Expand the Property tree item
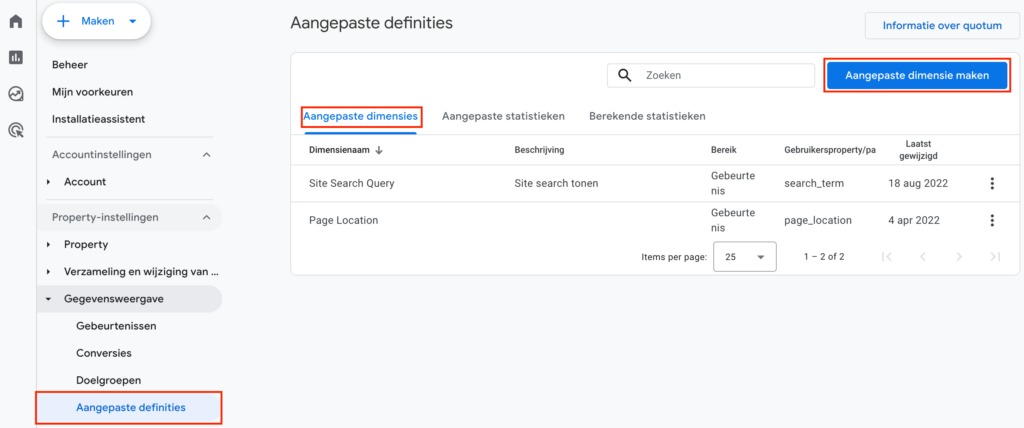1024x428 pixels. pos(49,244)
